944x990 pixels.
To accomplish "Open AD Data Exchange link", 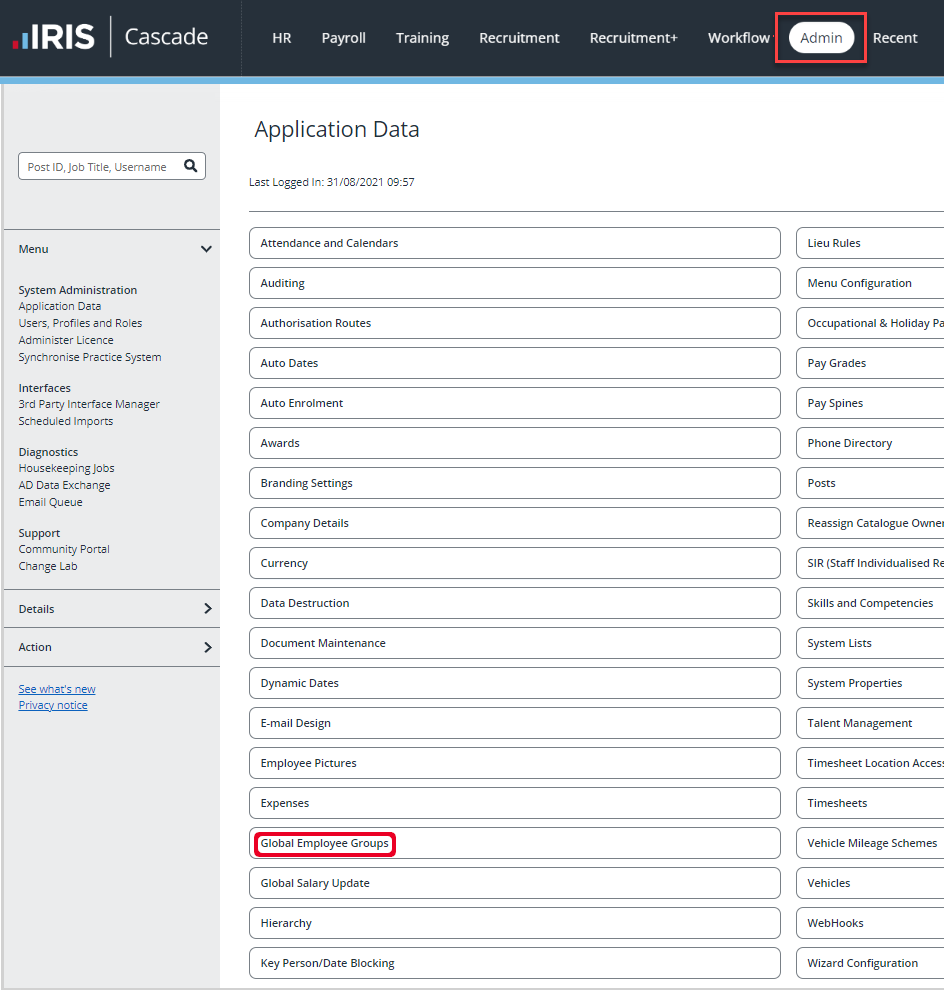I will tap(64, 486).
